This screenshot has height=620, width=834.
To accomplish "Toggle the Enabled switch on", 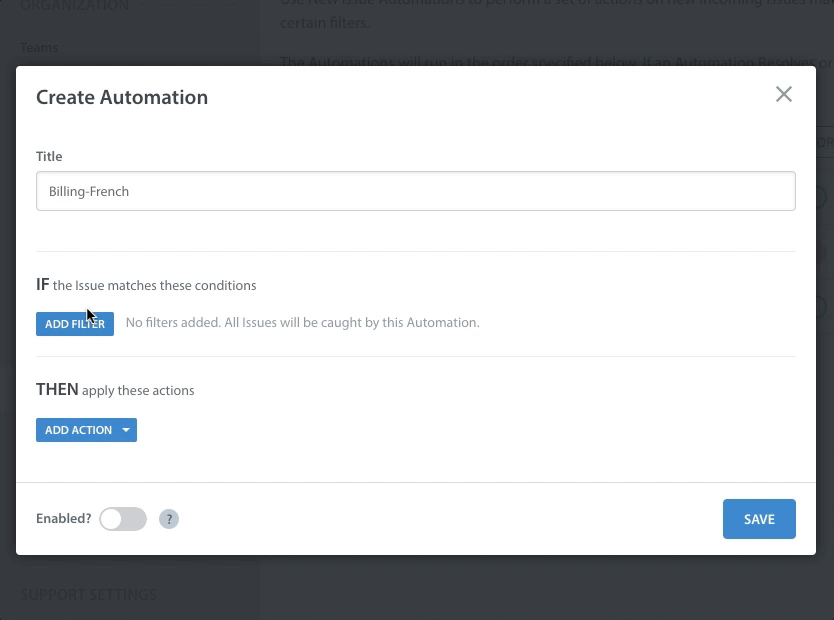I will pos(123,519).
